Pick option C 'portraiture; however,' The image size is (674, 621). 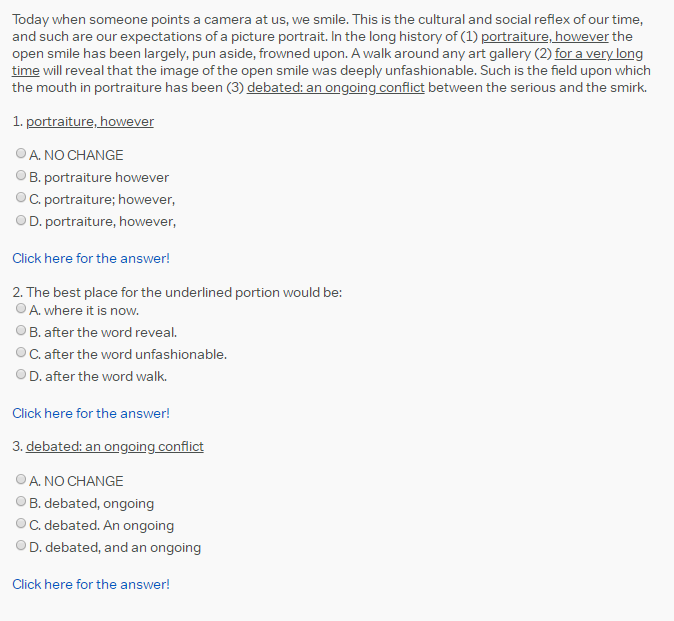[x=21, y=197]
